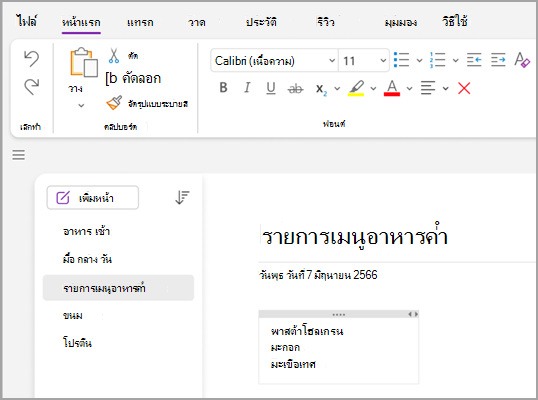Expand the alignment options arrow

pyautogui.click(x=445, y=89)
